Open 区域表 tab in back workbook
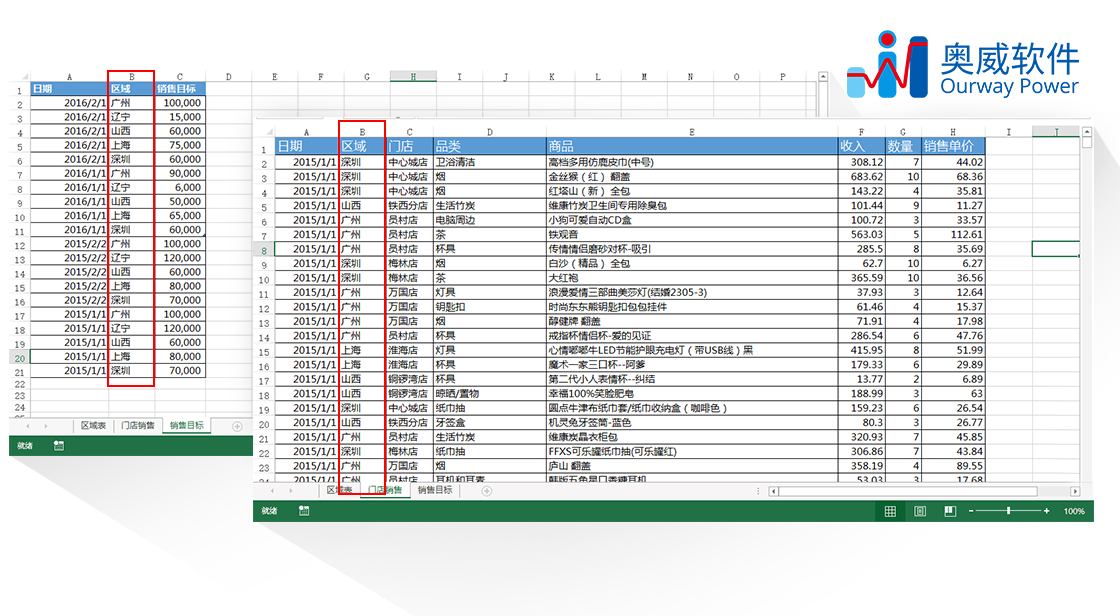Screen dimensions: 1120x616 tap(93, 426)
